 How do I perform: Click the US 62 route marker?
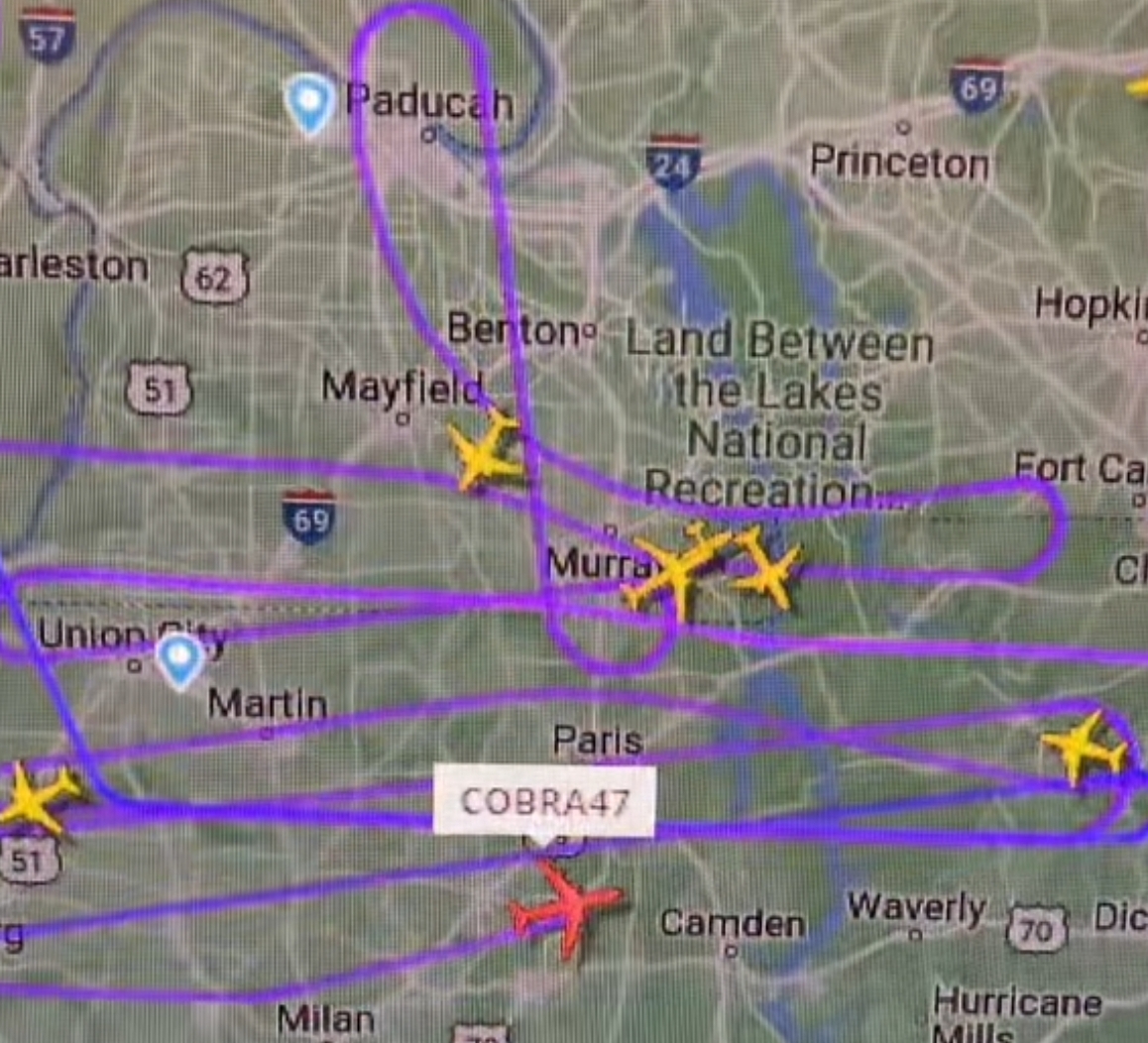click(214, 277)
